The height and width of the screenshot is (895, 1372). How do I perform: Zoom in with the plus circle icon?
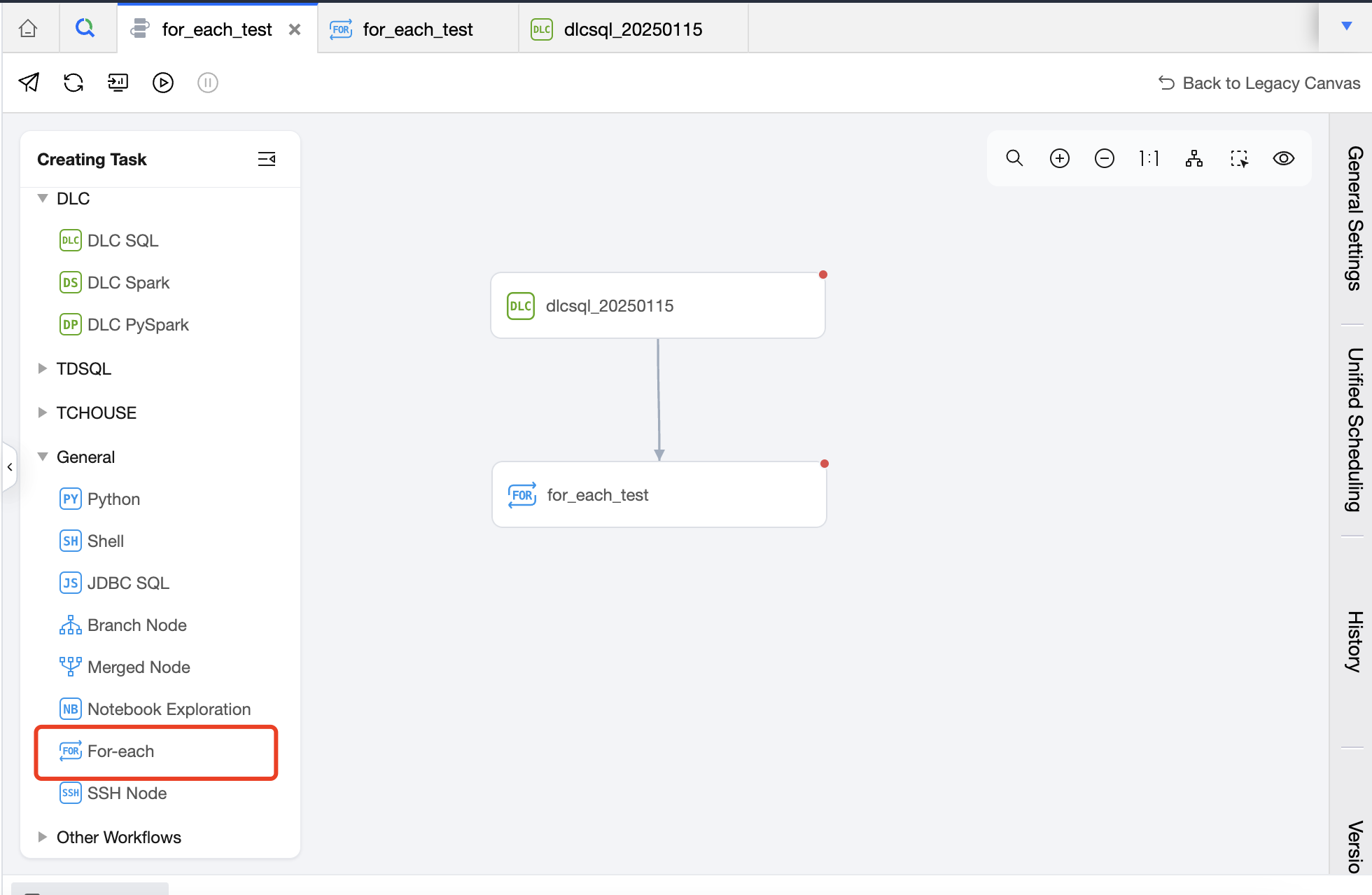pyautogui.click(x=1060, y=158)
